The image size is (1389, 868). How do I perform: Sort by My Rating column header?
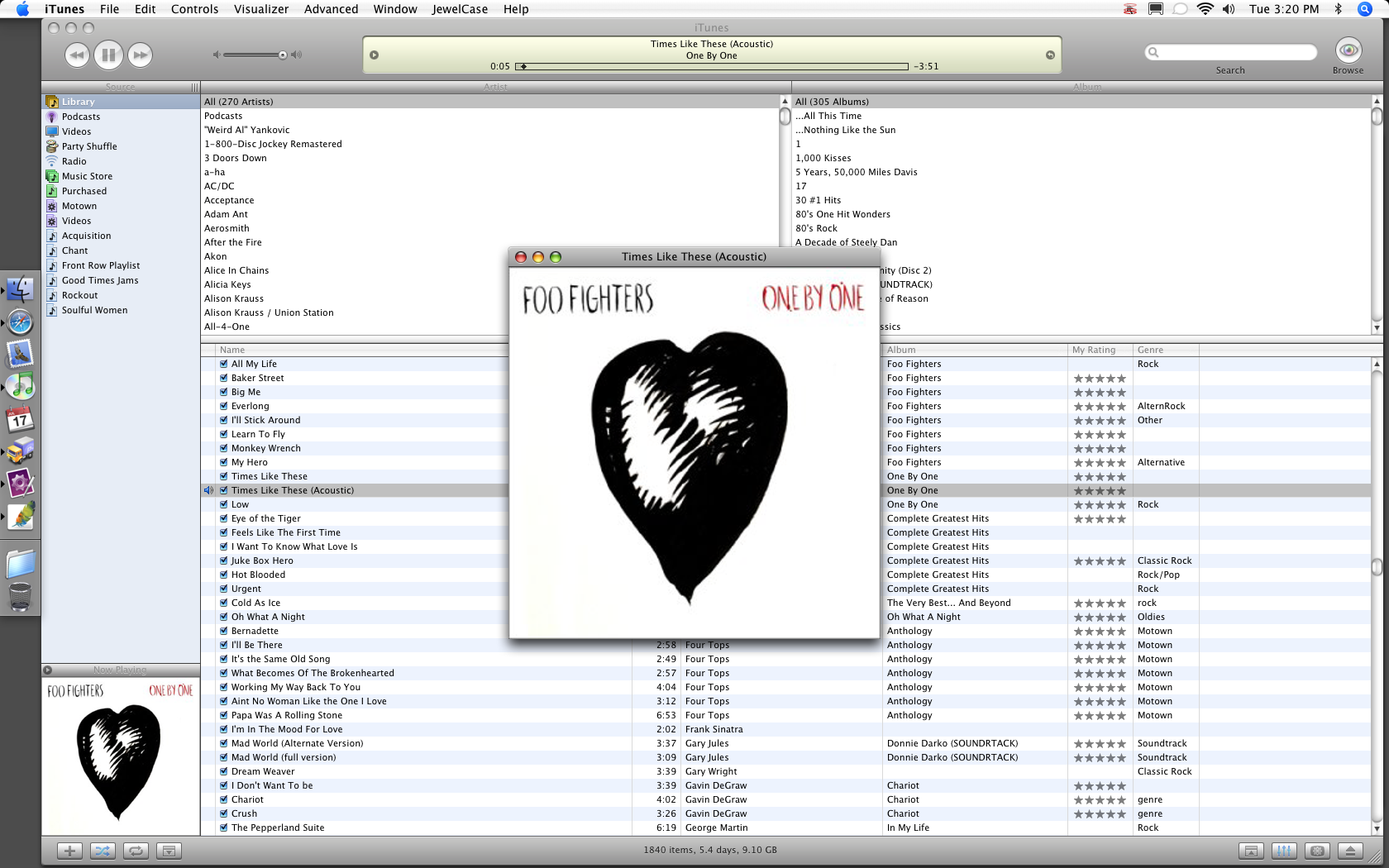tap(1100, 350)
